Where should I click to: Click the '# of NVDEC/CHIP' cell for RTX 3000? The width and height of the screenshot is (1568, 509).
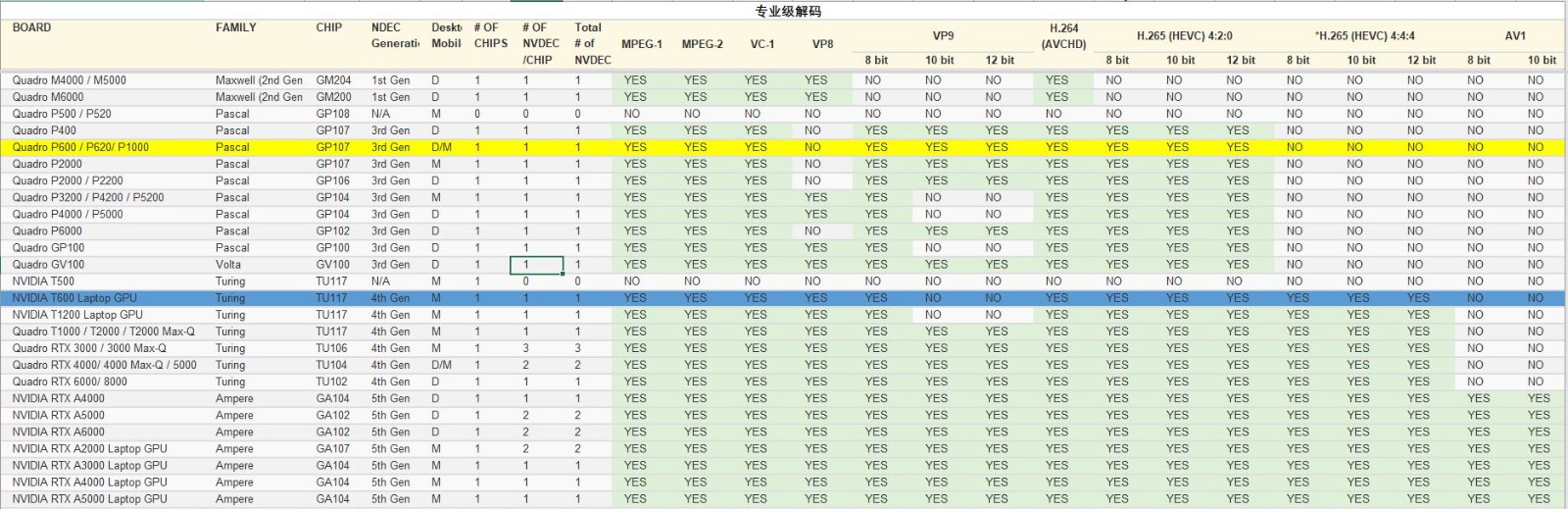click(526, 348)
